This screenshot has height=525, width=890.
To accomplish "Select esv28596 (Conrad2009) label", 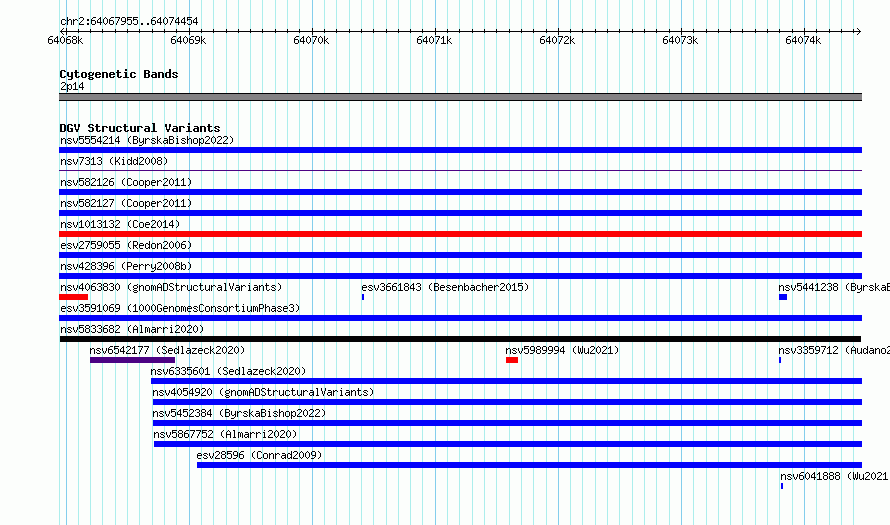I will tap(259, 455).
